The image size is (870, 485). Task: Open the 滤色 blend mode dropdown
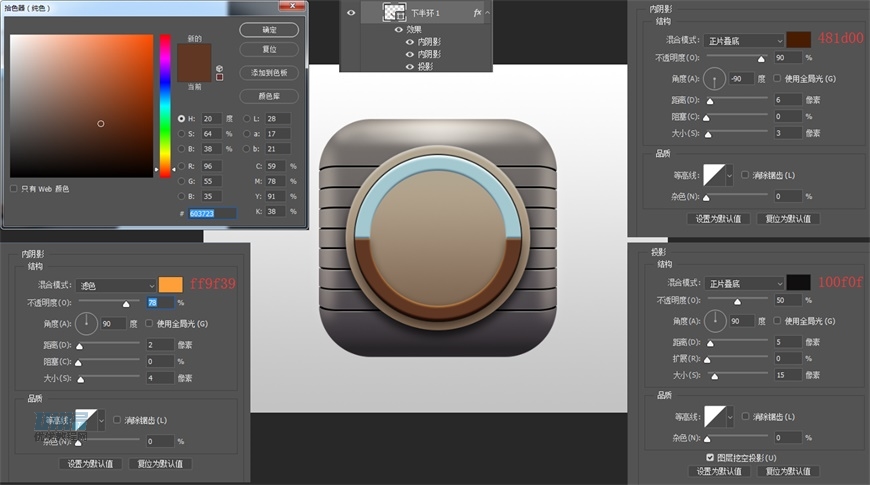coord(116,285)
